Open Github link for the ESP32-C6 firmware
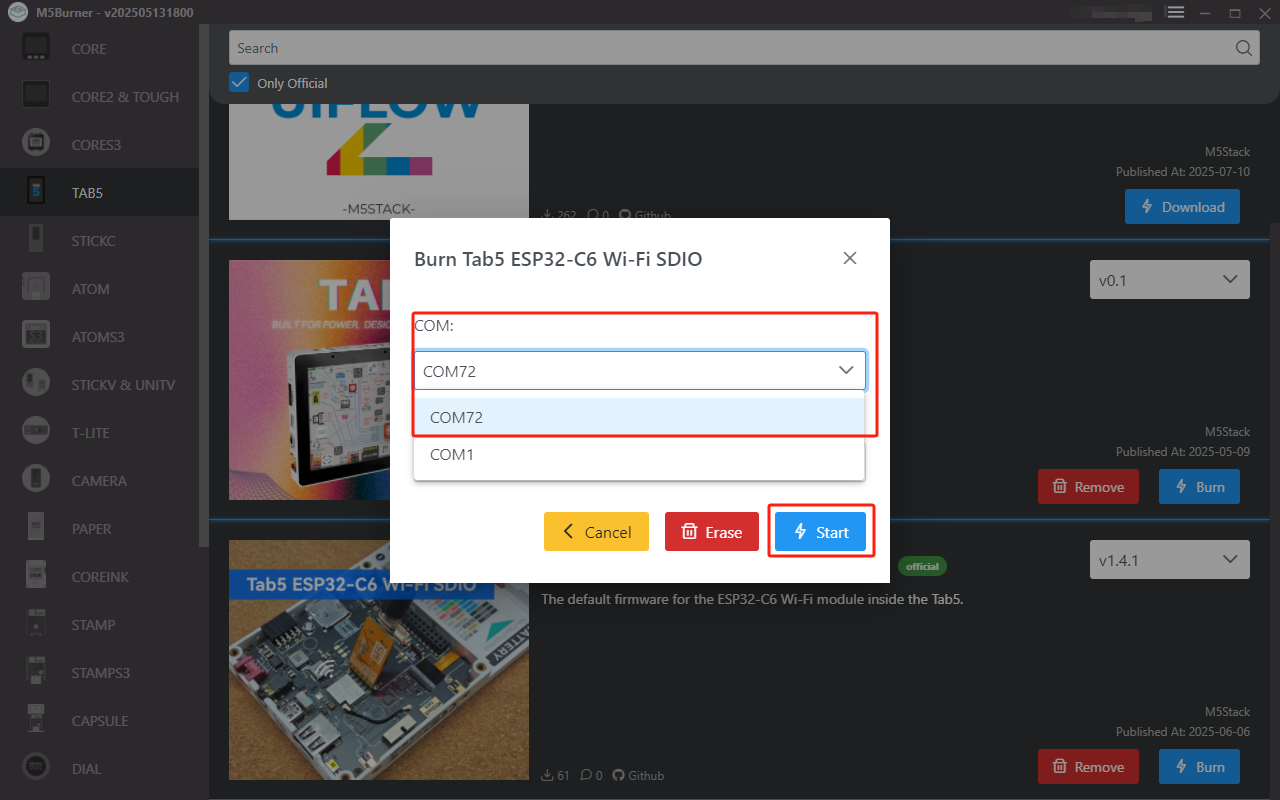1280x800 pixels. click(x=639, y=775)
